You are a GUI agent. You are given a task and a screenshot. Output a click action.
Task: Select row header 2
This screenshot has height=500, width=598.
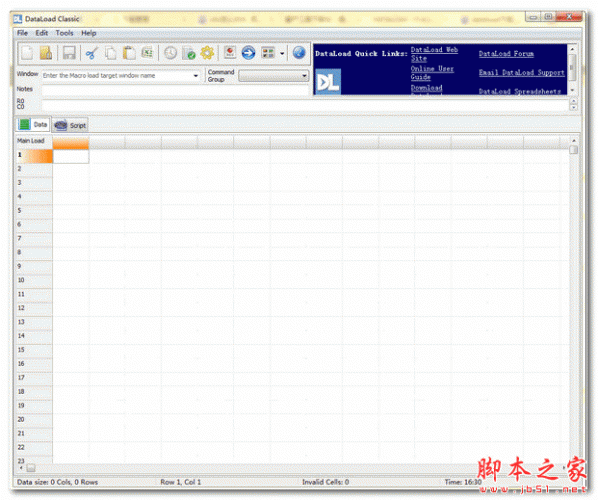(34, 170)
